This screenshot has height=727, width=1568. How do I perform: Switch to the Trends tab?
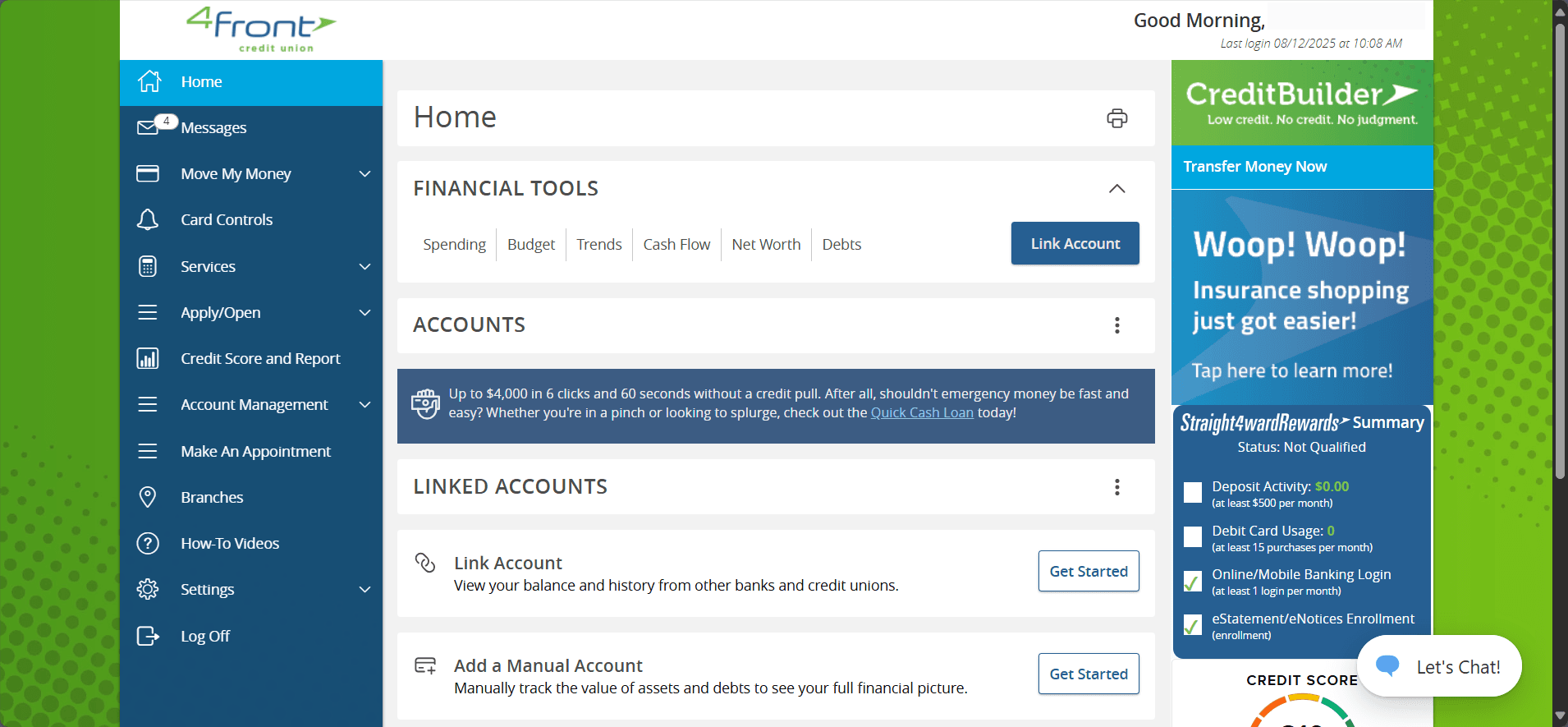click(599, 245)
